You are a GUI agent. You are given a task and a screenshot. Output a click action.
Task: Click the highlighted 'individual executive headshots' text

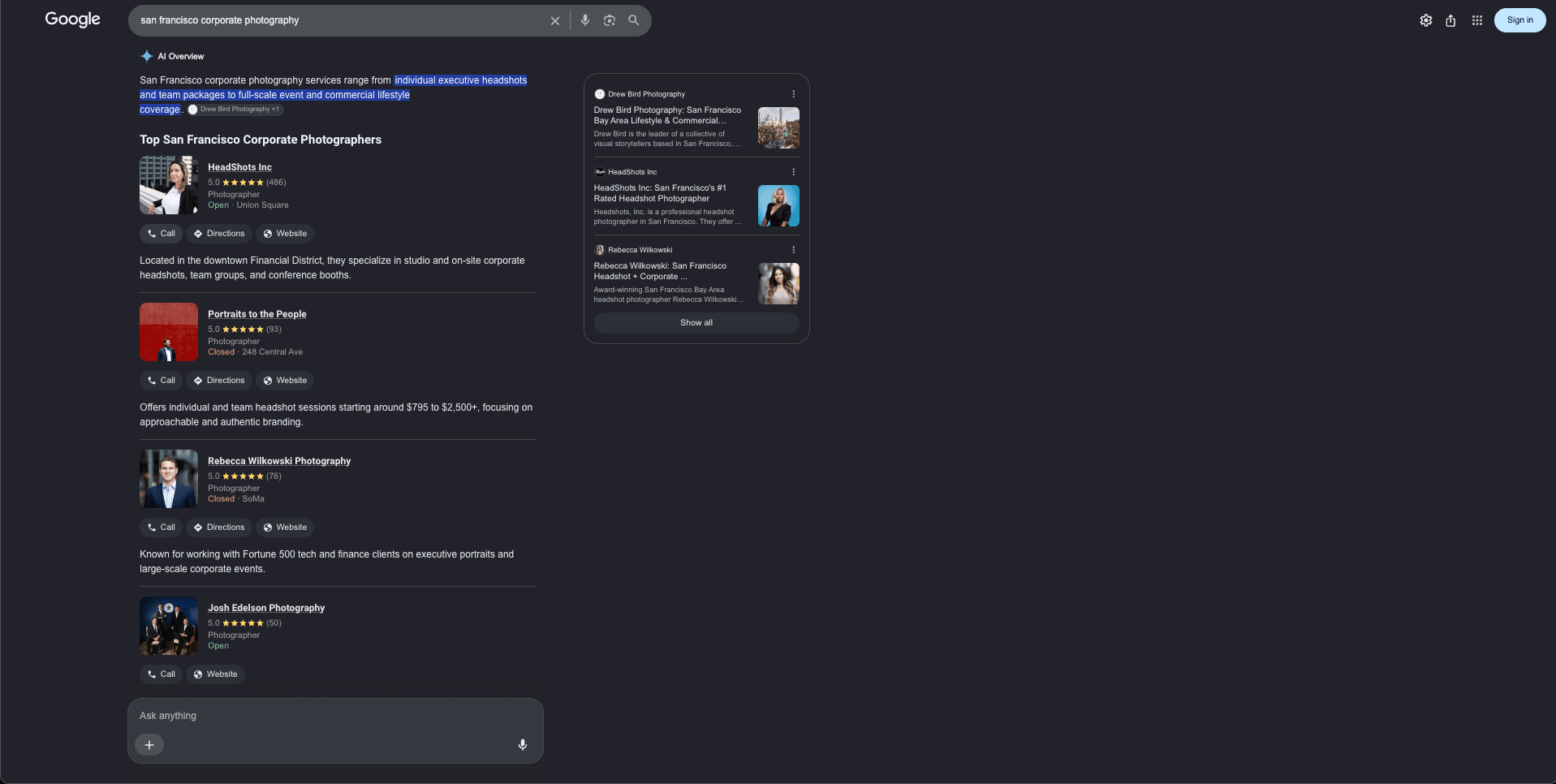tap(461, 80)
